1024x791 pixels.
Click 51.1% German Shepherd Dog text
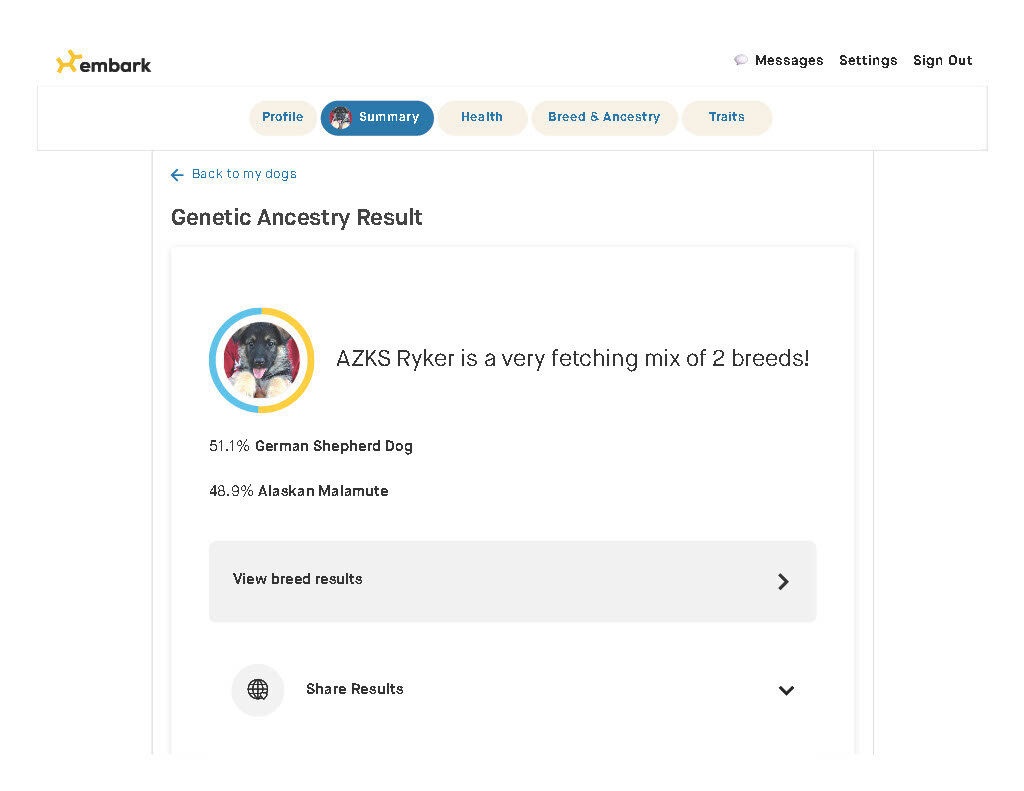pos(311,446)
